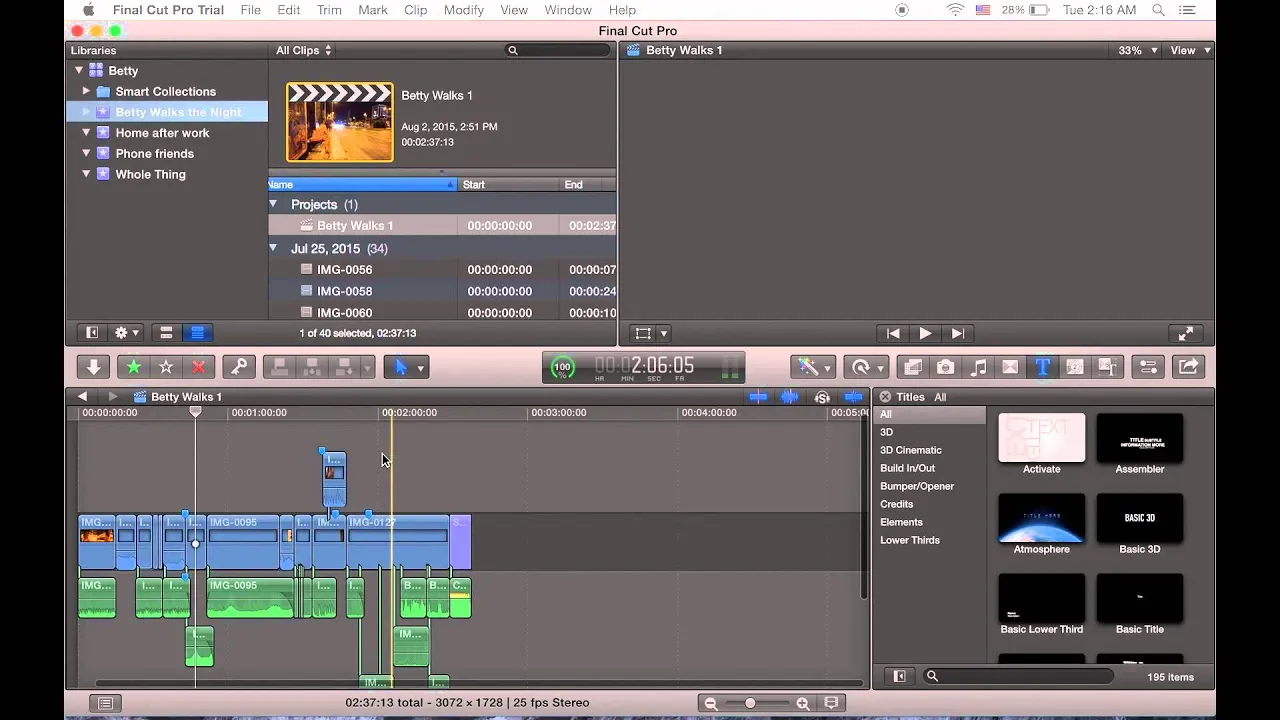This screenshot has width=1280, height=720.
Task: Click the Import Media arrow button
Action: click(x=93, y=367)
